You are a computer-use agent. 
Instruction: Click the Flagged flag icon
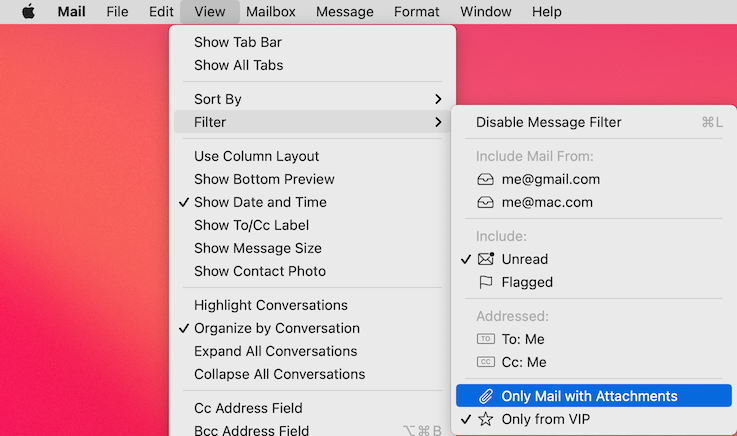tap(486, 282)
